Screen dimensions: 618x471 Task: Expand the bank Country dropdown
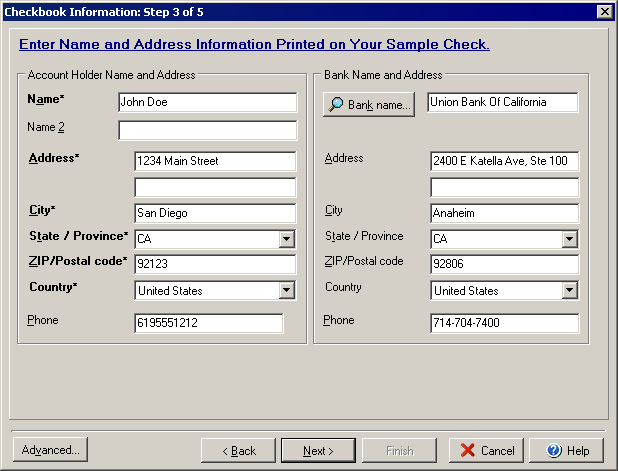click(569, 290)
